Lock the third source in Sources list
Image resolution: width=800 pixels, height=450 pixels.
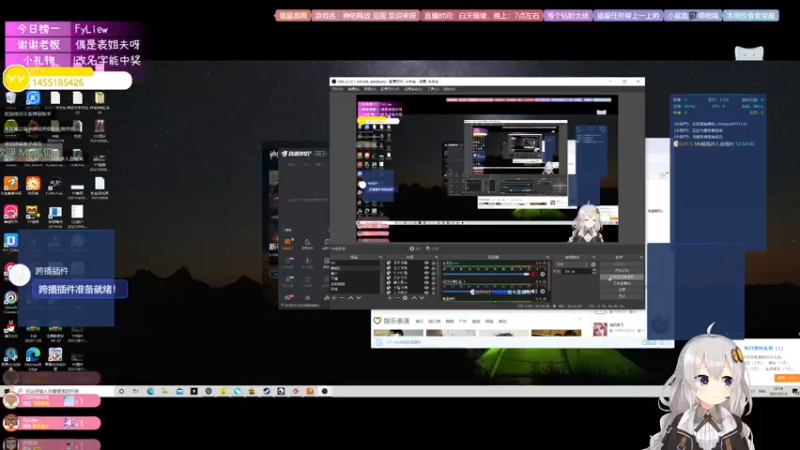tap(433, 273)
